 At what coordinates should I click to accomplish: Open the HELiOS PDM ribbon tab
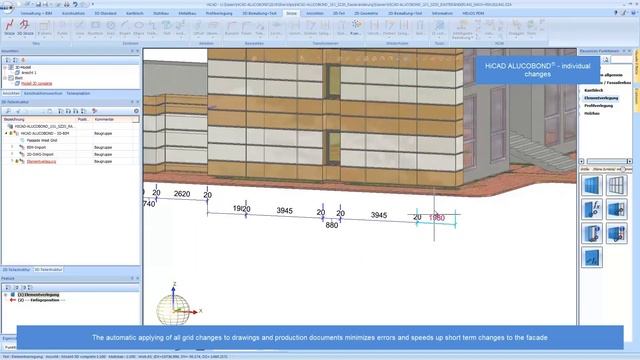[473, 13]
